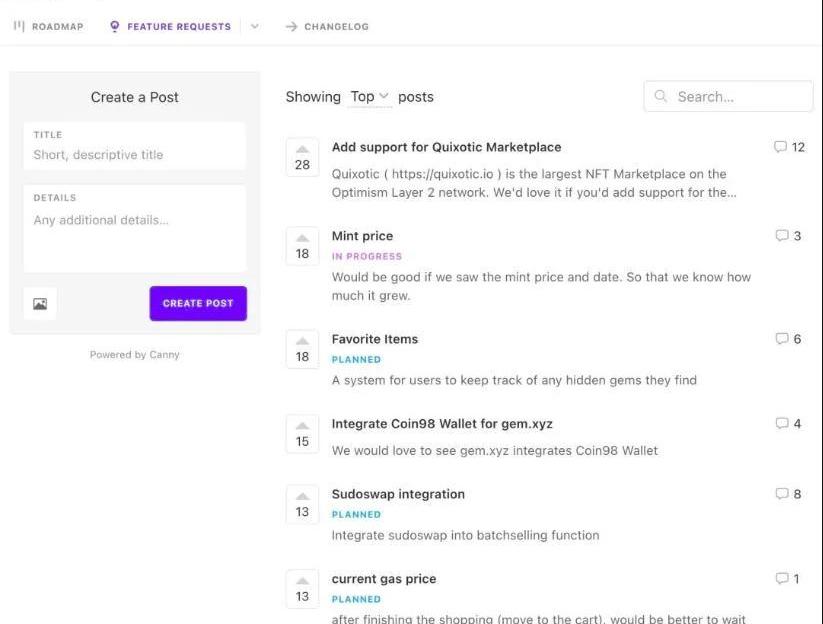Image resolution: width=823 pixels, height=624 pixels.
Task: Expand the Top sort dropdown
Action: (370, 97)
